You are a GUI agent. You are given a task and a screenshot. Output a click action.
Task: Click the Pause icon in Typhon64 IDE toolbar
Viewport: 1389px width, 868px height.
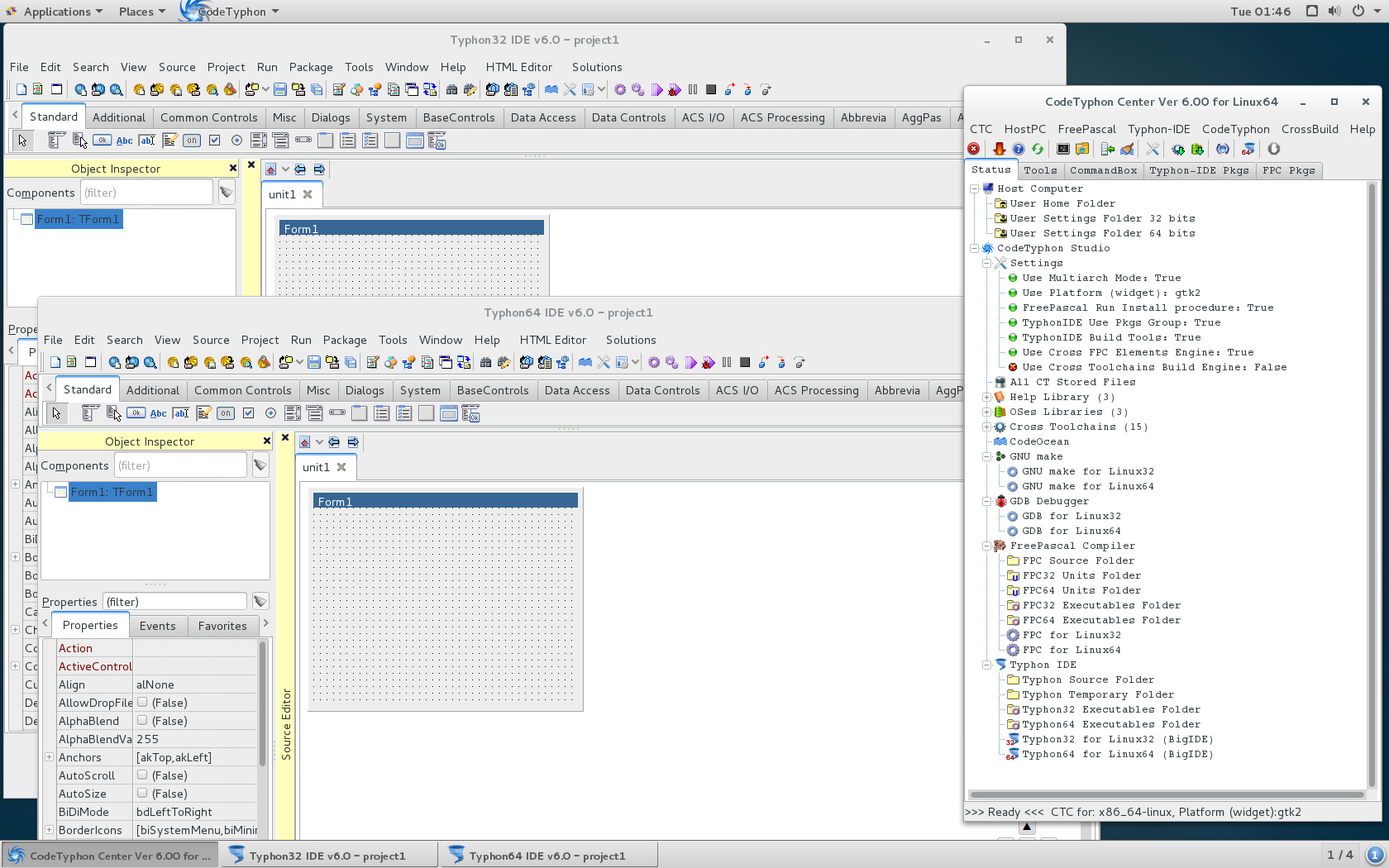727,362
